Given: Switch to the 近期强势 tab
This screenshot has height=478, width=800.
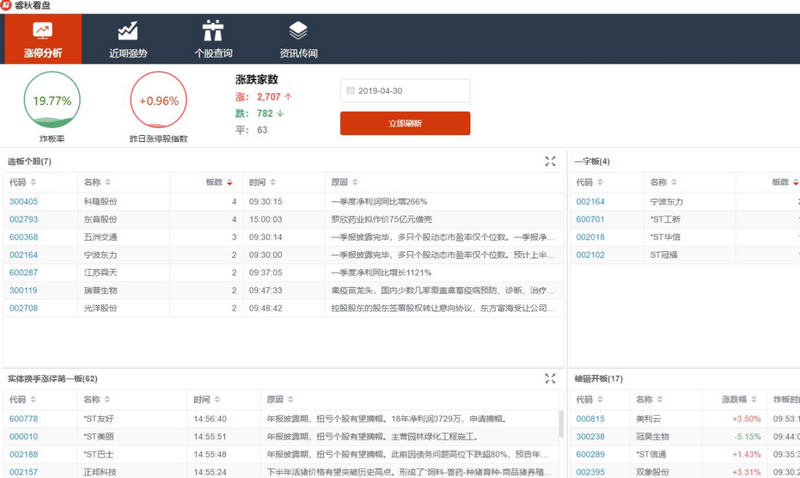Looking at the screenshot, I should [x=128, y=39].
